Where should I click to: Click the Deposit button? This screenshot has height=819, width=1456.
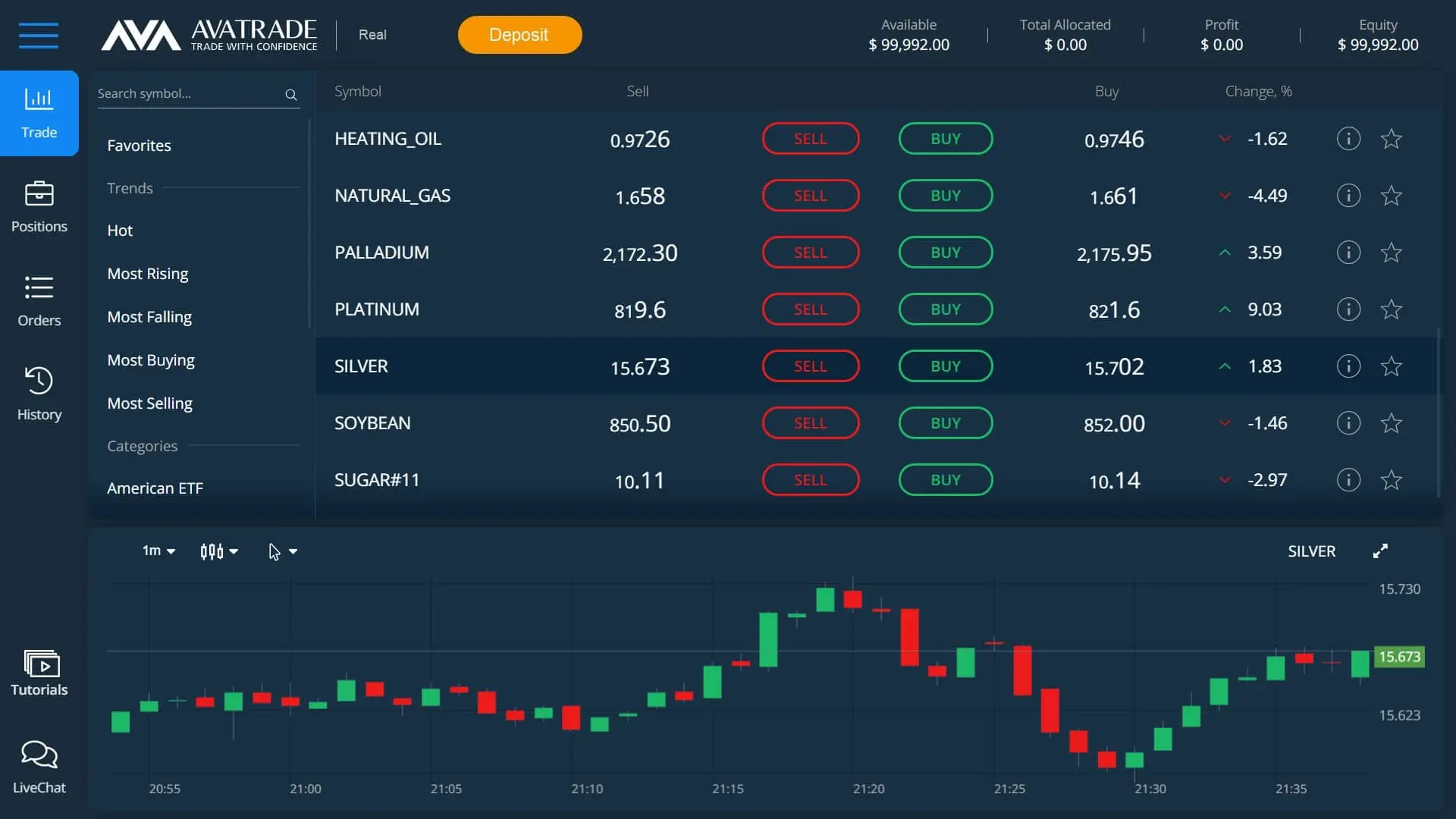pos(519,34)
